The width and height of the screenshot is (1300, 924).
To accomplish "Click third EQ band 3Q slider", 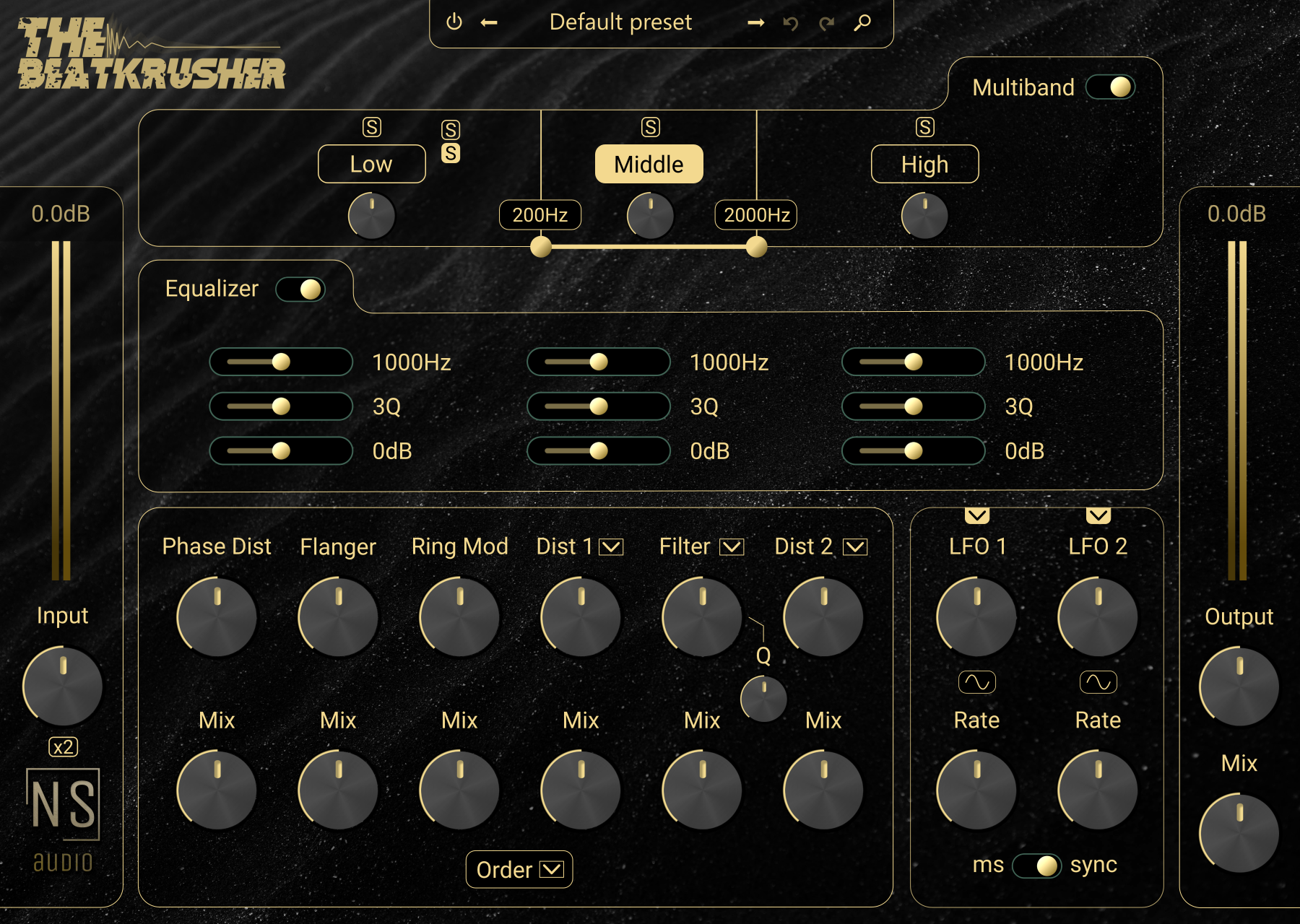I will (x=914, y=406).
